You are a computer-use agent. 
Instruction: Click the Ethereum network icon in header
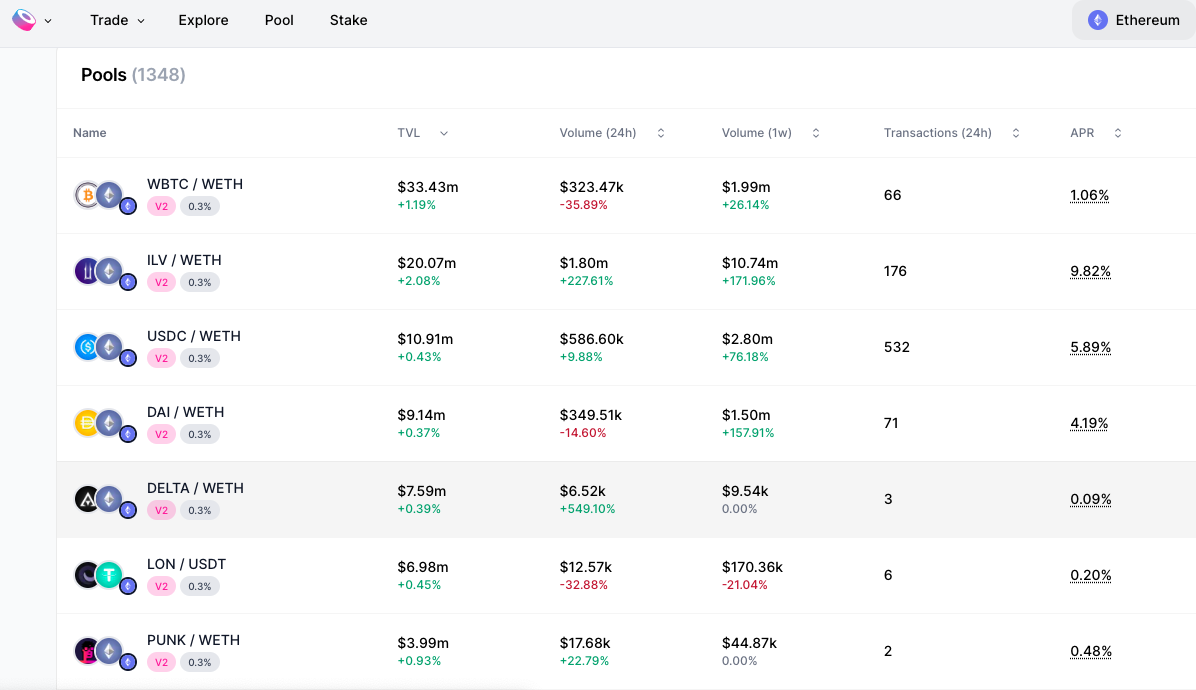pos(1098,21)
